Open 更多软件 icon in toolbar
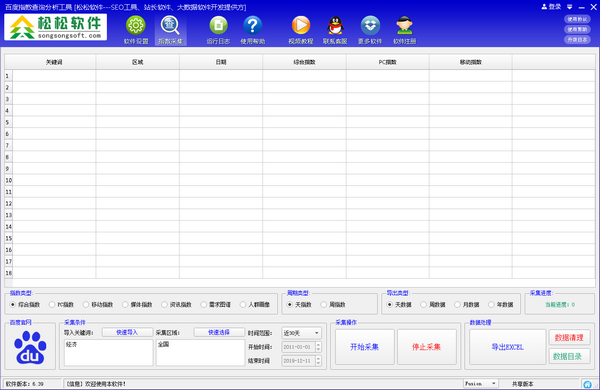The image size is (600, 390). coord(370,26)
